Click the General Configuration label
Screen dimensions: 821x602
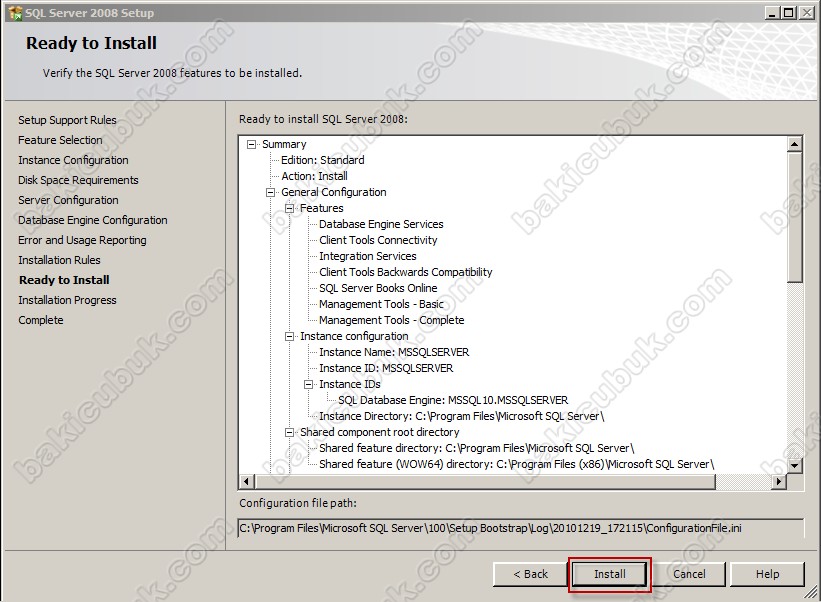tap(334, 192)
